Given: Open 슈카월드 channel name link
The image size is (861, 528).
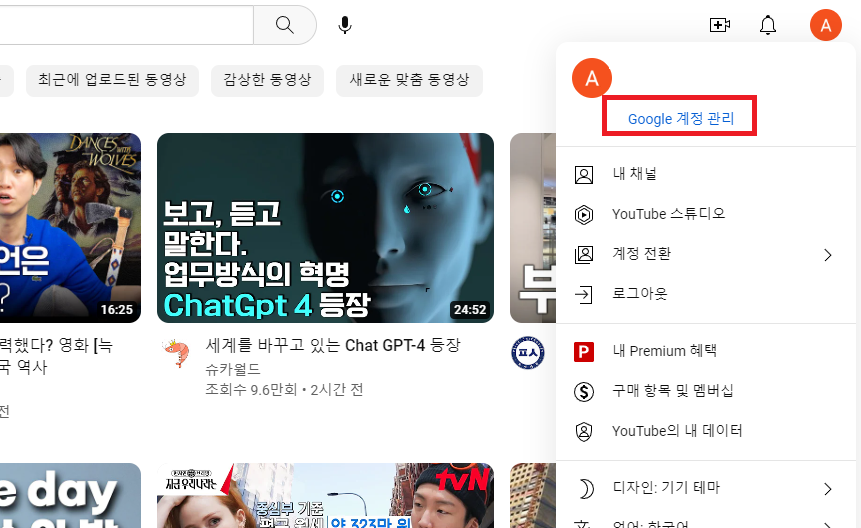Looking at the screenshot, I should pyautogui.click(x=233, y=369).
